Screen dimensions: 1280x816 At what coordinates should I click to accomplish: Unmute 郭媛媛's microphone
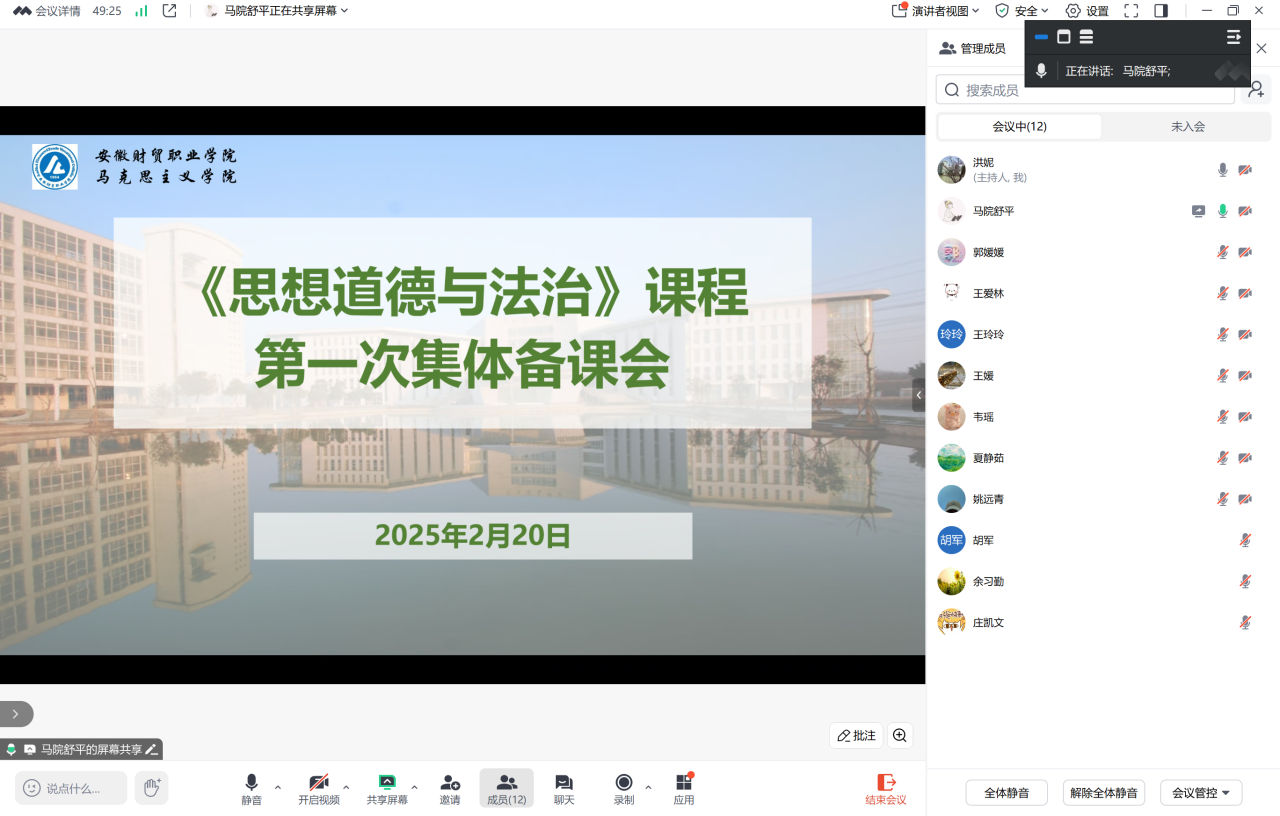1222,252
